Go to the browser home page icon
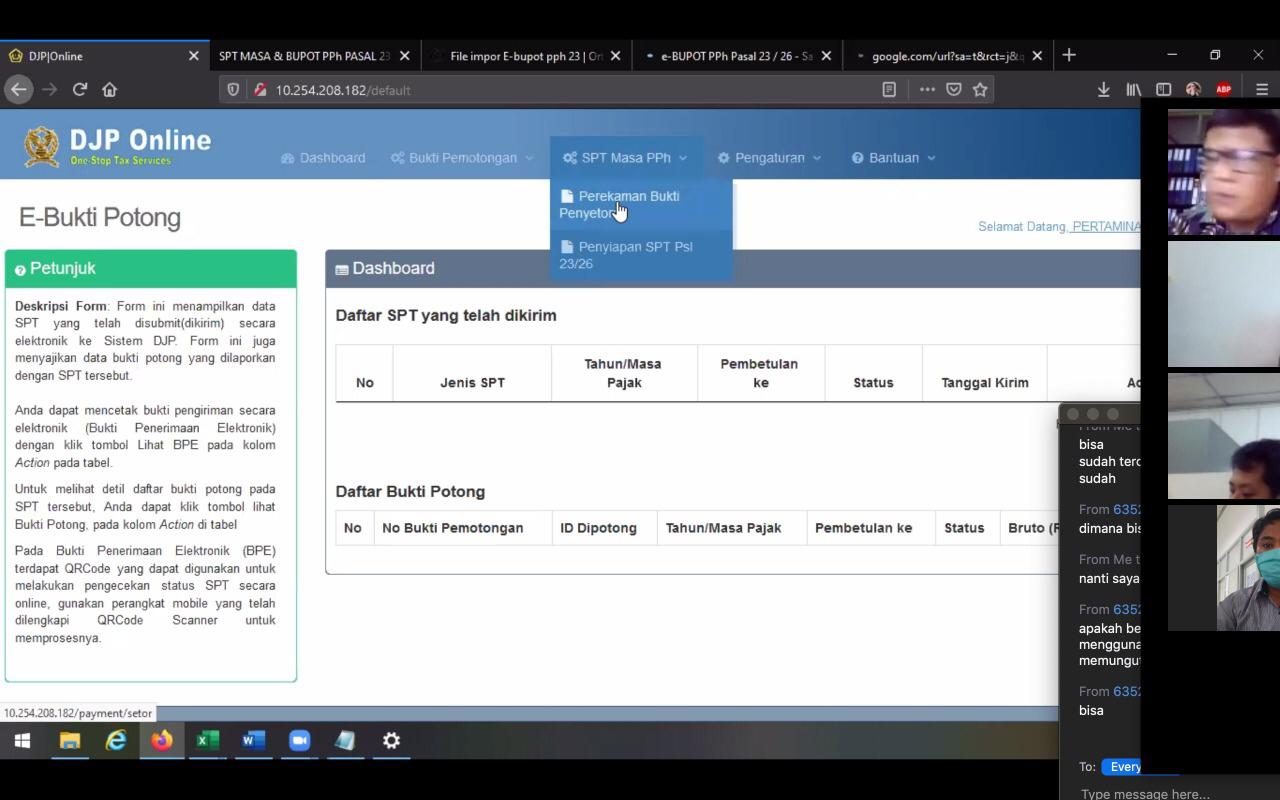 pyautogui.click(x=110, y=89)
